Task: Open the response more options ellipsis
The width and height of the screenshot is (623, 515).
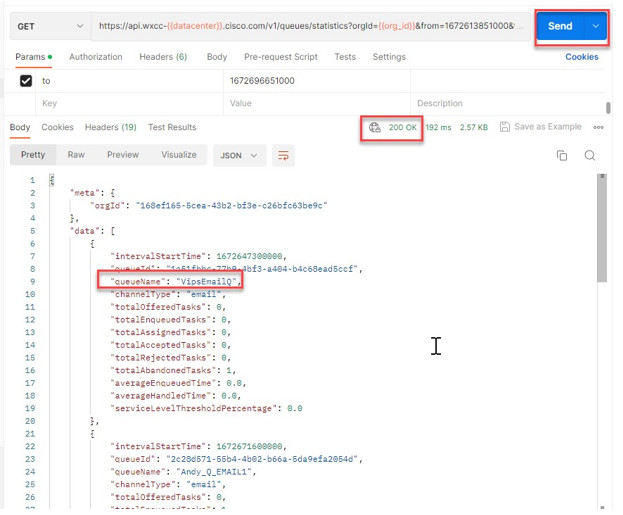Action: (598, 128)
